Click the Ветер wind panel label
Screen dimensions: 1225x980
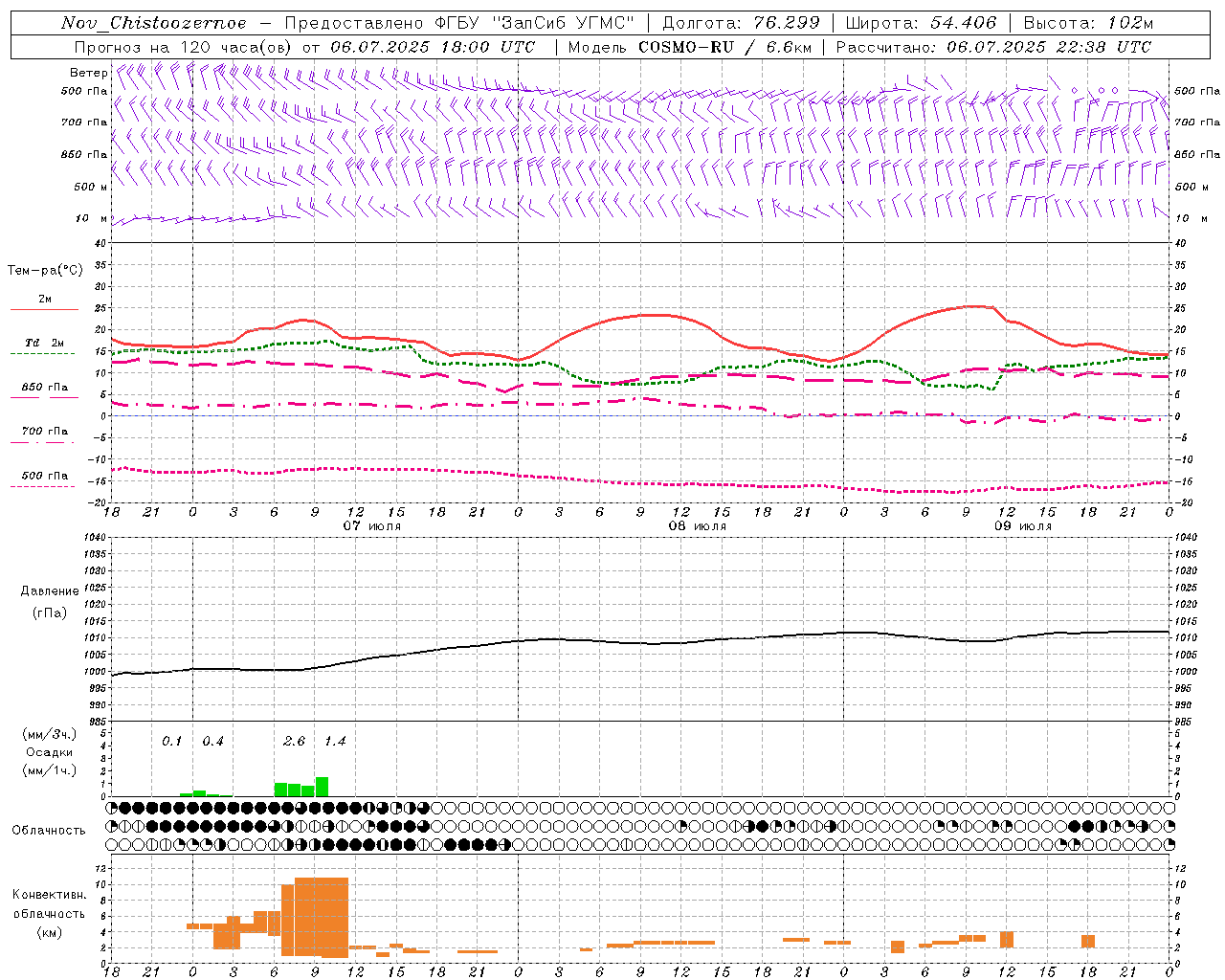click(x=88, y=73)
